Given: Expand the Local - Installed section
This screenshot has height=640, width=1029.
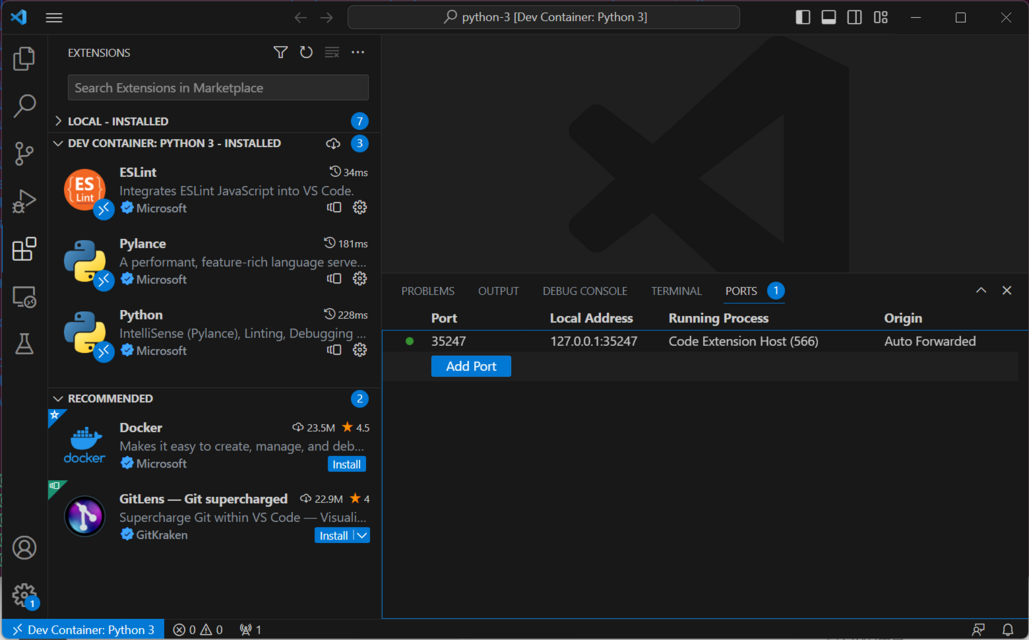Looking at the screenshot, I should point(118,121).
